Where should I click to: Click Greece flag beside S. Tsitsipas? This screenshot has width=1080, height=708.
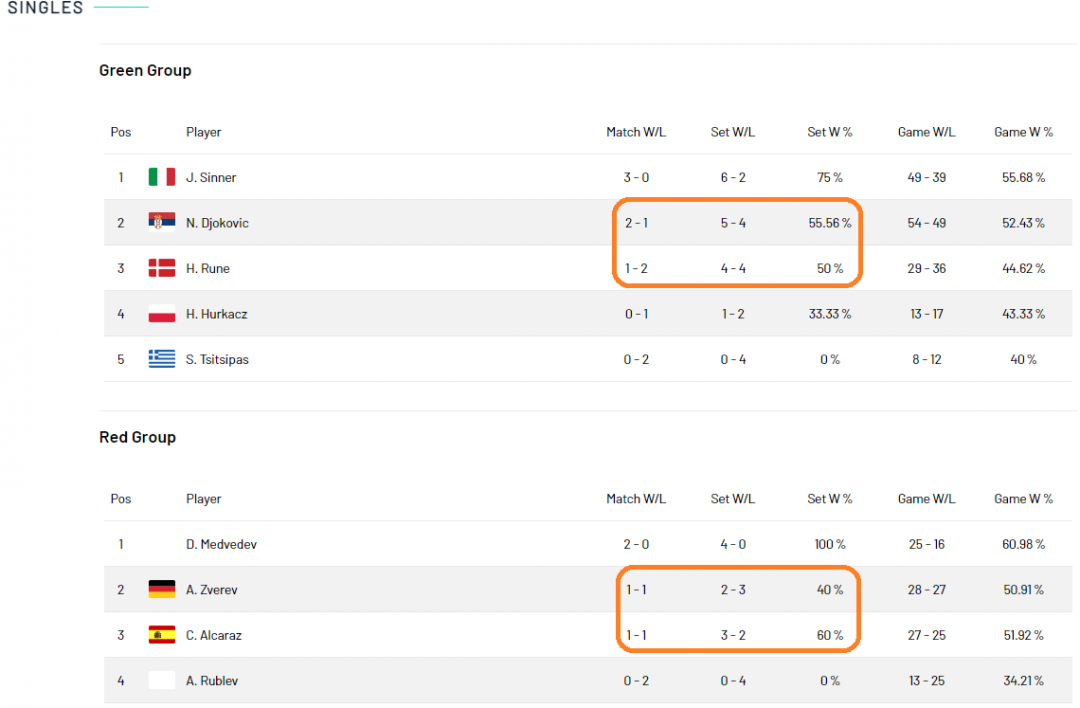tap(162, 359)
